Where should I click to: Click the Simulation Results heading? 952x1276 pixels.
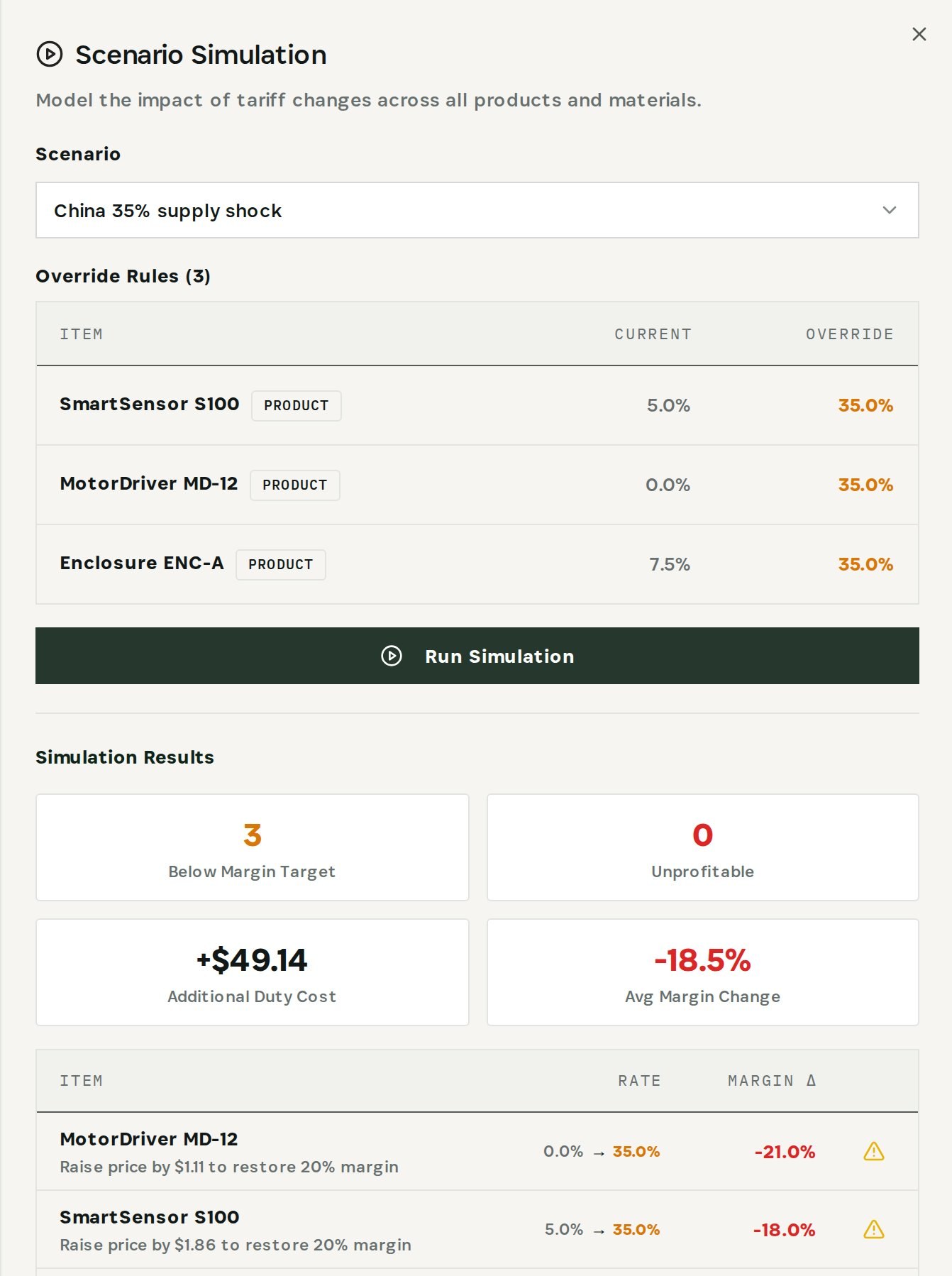[x=125, y=757]
